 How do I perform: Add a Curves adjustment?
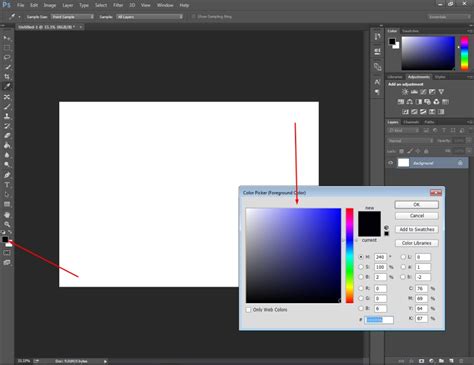[423, 92]
